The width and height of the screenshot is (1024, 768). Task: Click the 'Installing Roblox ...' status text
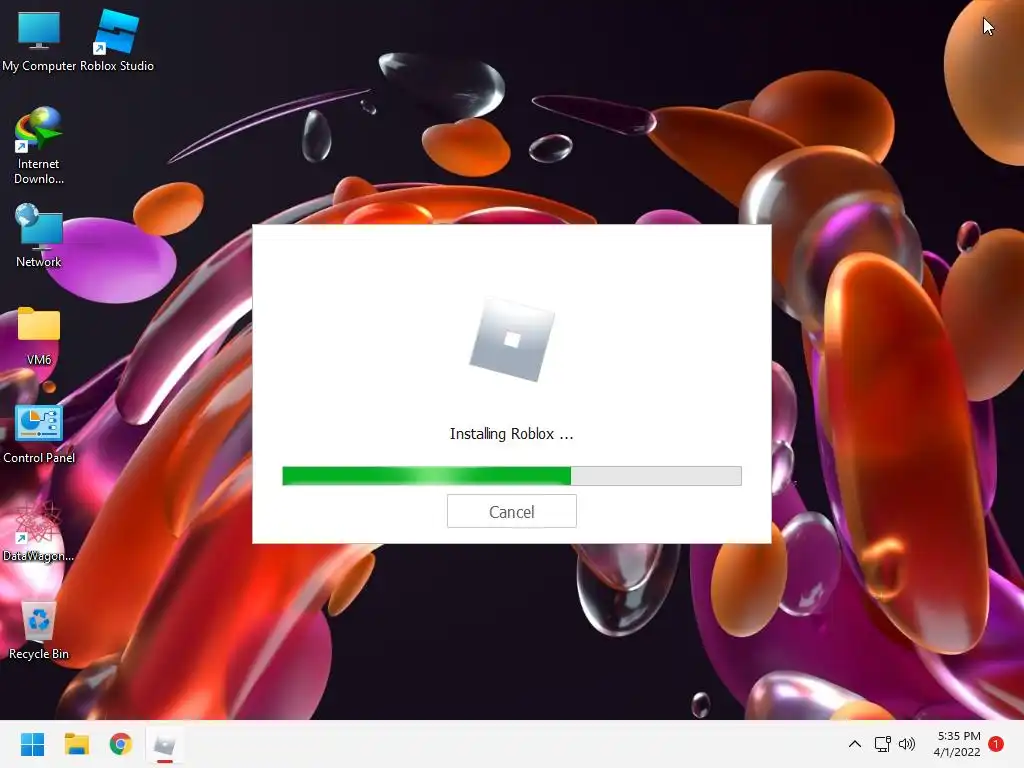(511, 434)
